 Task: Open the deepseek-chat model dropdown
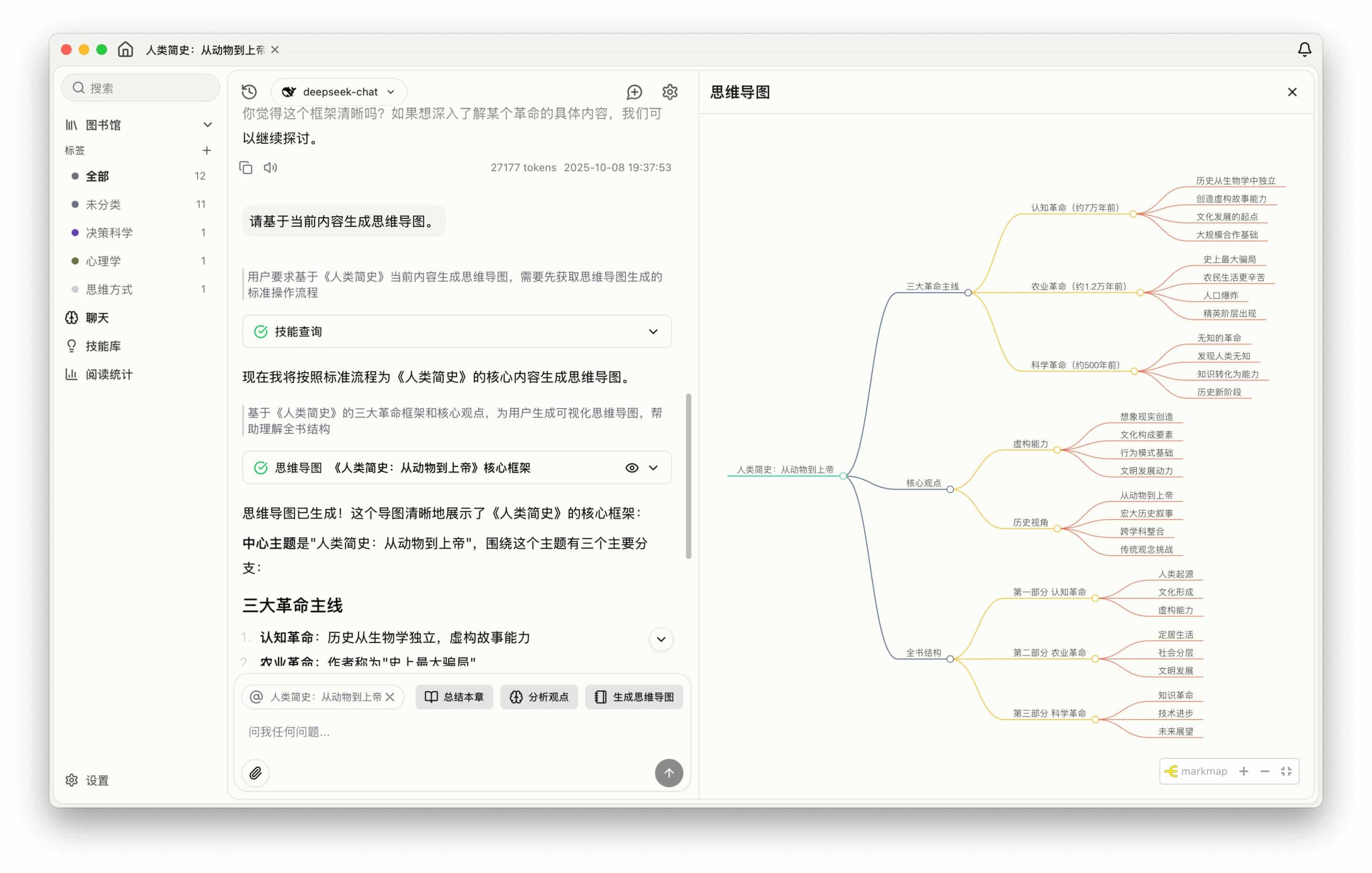tap(339, 92)
